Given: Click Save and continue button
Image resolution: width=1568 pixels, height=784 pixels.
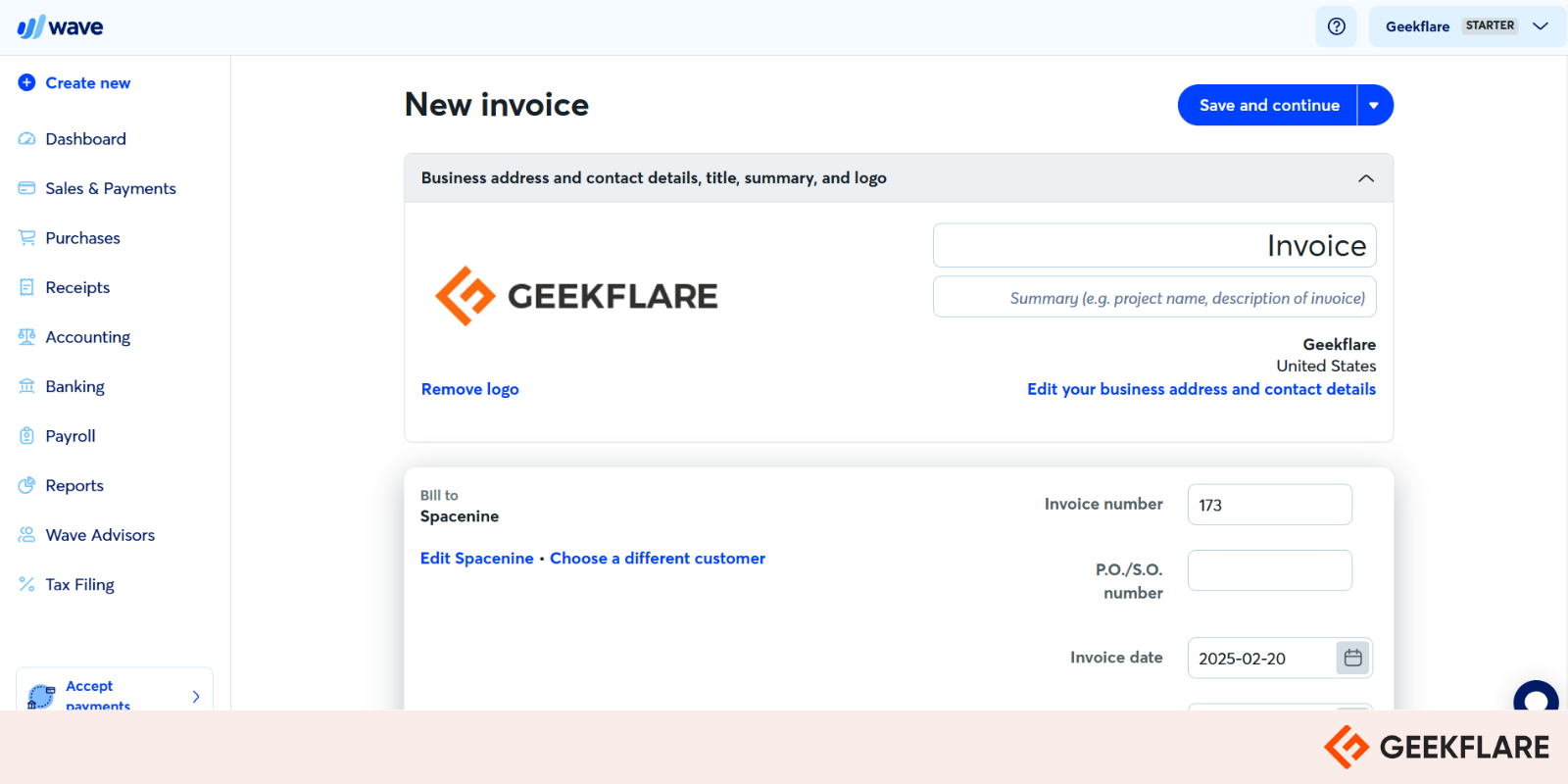Looking at the screenshot, I should (x=1268, y=105).
